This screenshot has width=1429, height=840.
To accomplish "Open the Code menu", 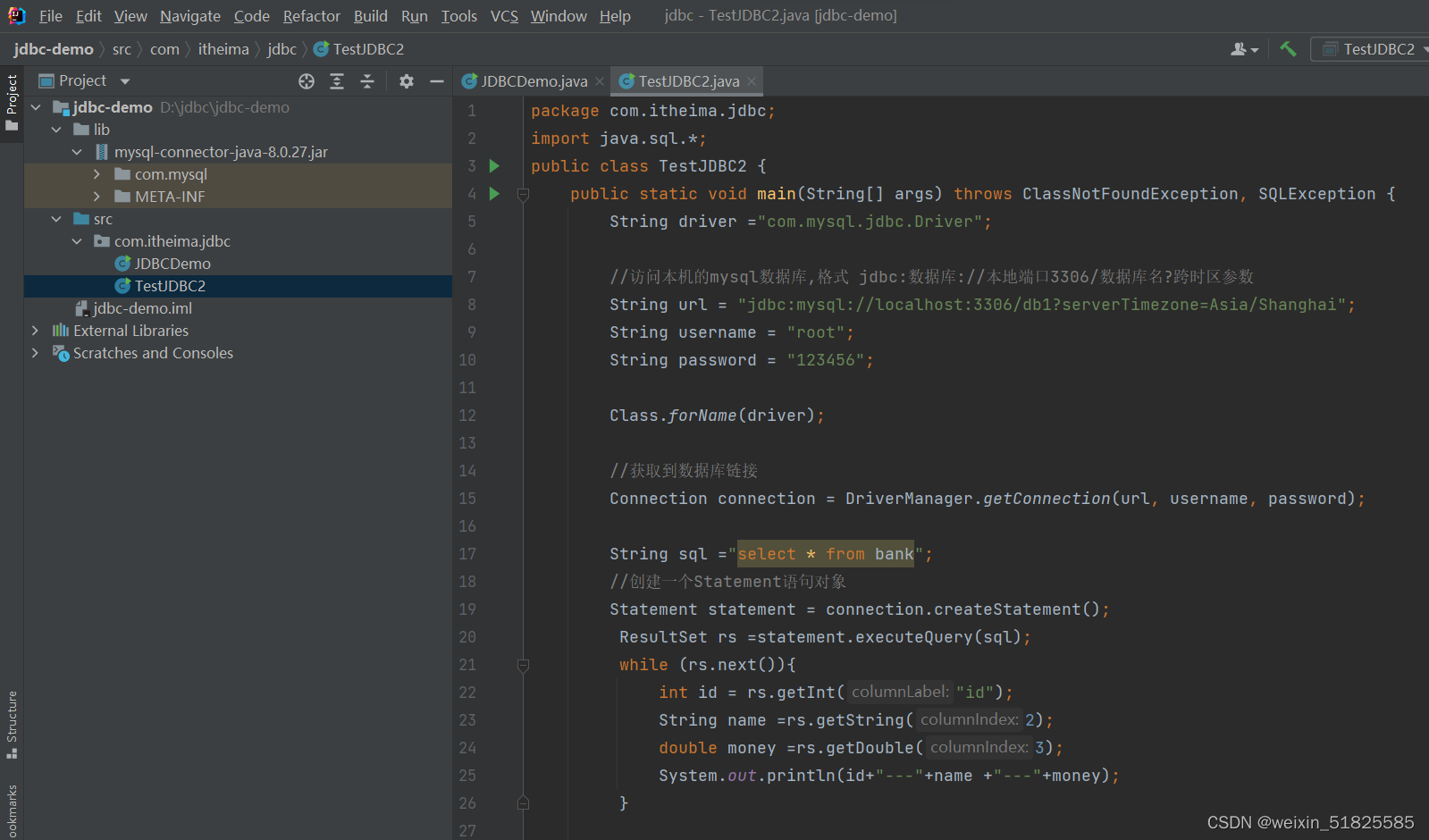I will (x=252, y=16).
